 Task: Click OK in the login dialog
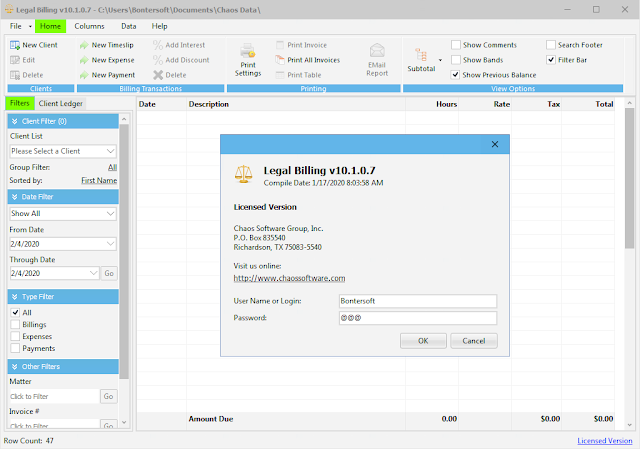pyautogui.click(x=423, y=341)
